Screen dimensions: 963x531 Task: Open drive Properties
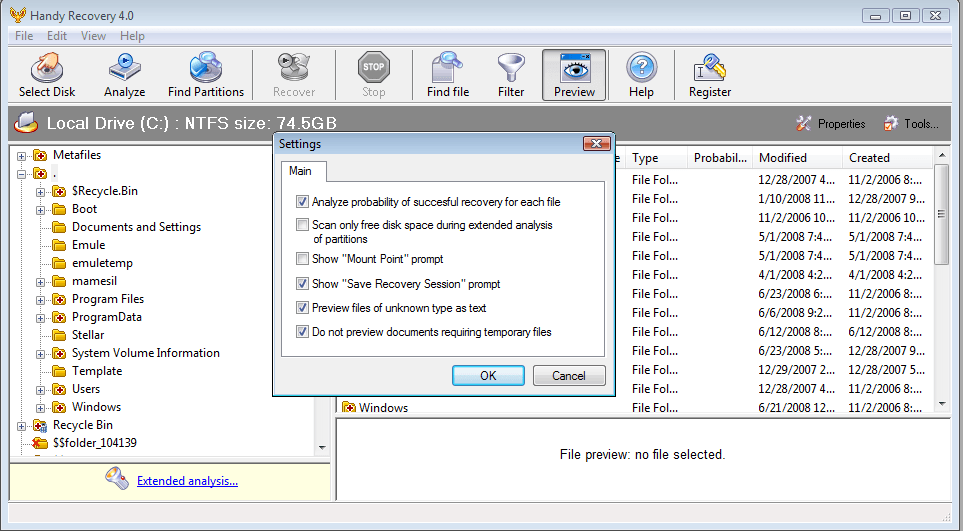point(831,124)
